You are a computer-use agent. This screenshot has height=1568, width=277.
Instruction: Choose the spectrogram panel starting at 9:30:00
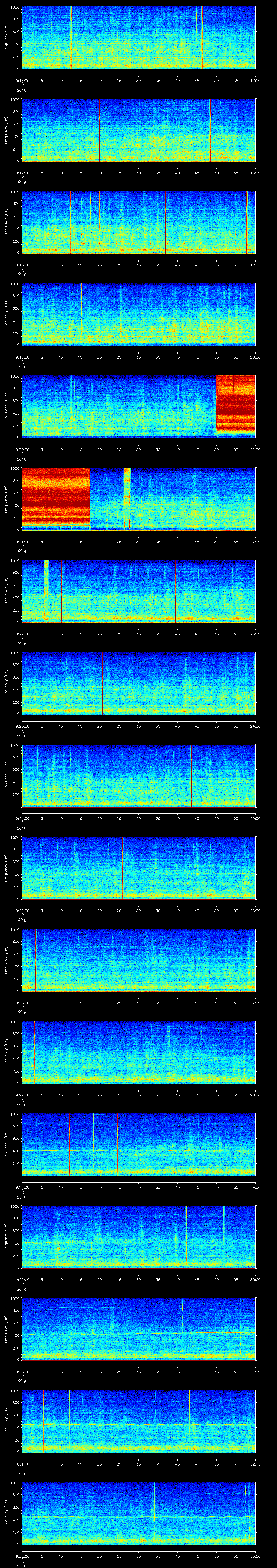[139, 1329]
